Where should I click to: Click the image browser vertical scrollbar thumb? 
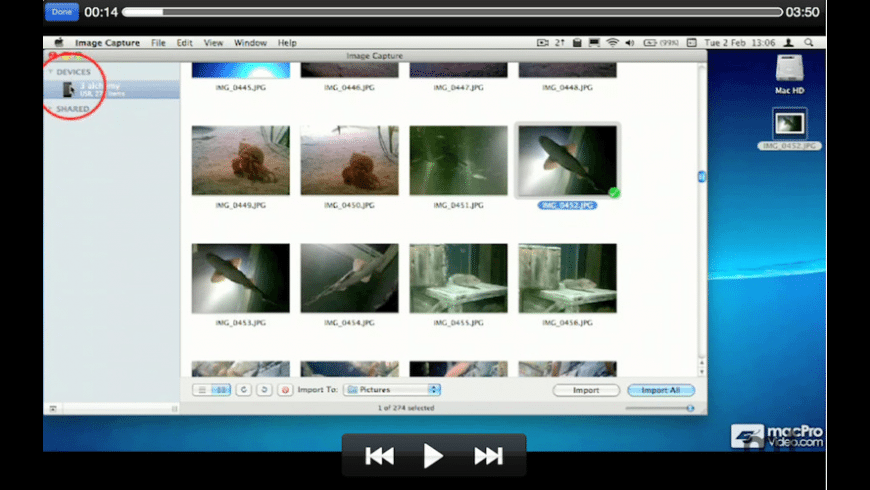coord(701,177)
